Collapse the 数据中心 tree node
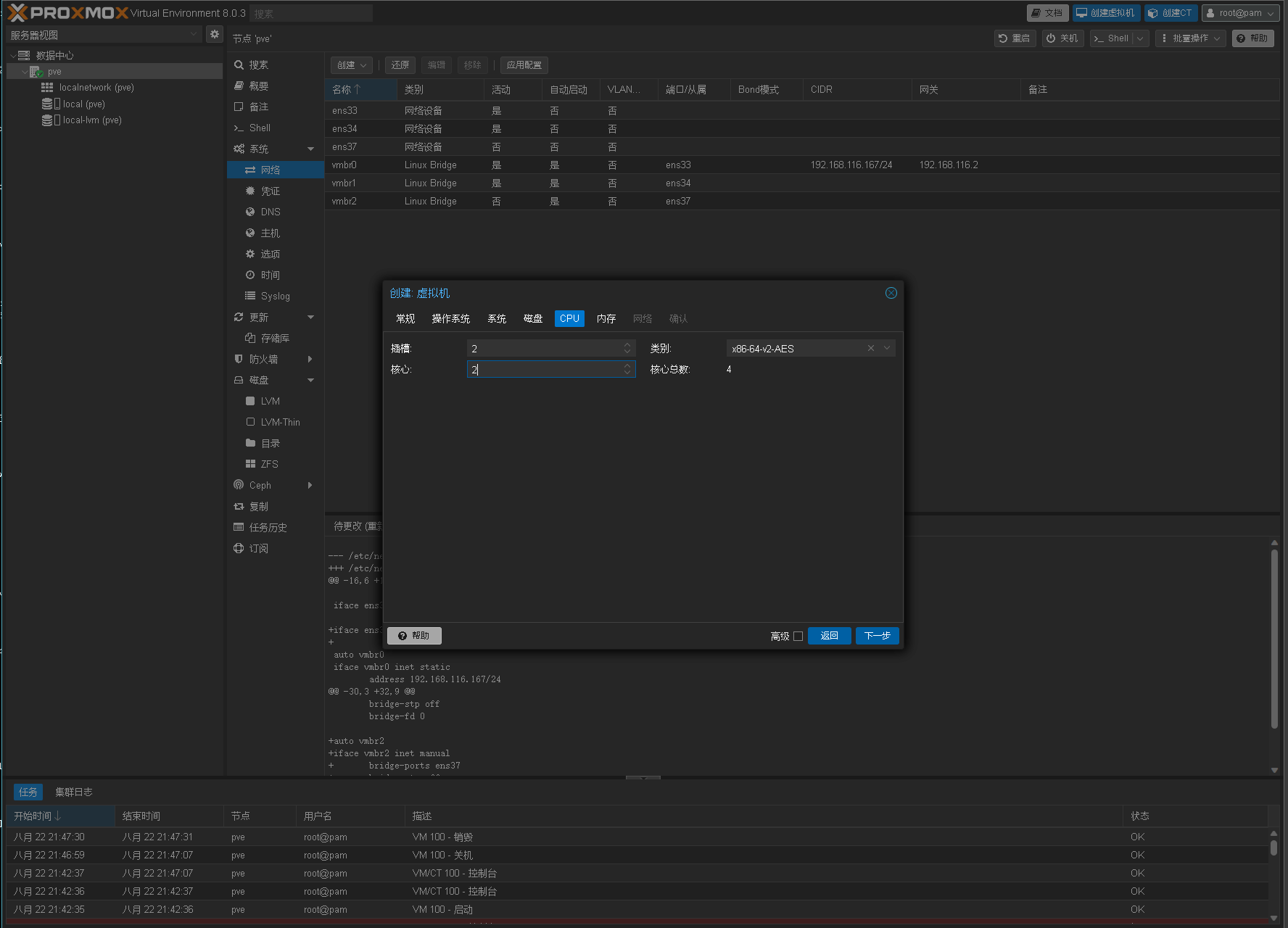The height and width of the screenshot is (928, 1288). (x=13, y=56)
